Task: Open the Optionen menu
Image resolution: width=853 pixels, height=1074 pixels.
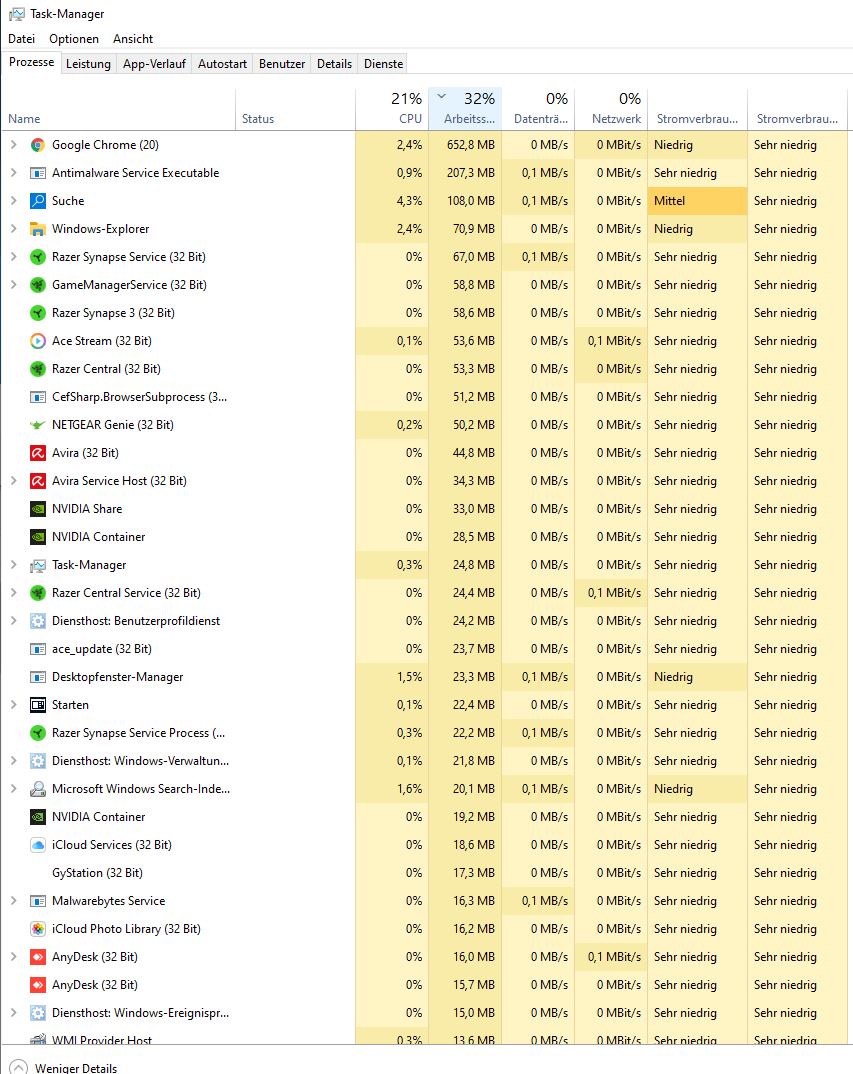Action: [x=74, y=39]
